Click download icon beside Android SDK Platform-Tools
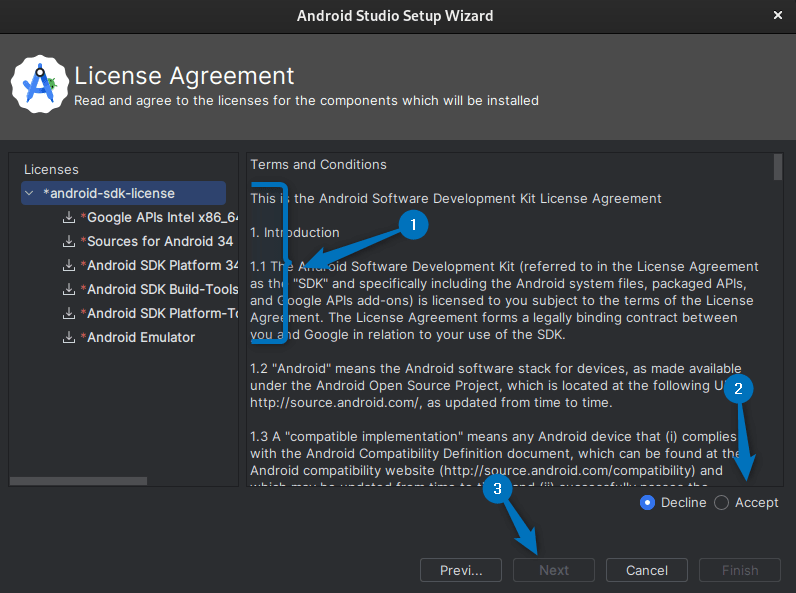 click(x=69, y=313)
